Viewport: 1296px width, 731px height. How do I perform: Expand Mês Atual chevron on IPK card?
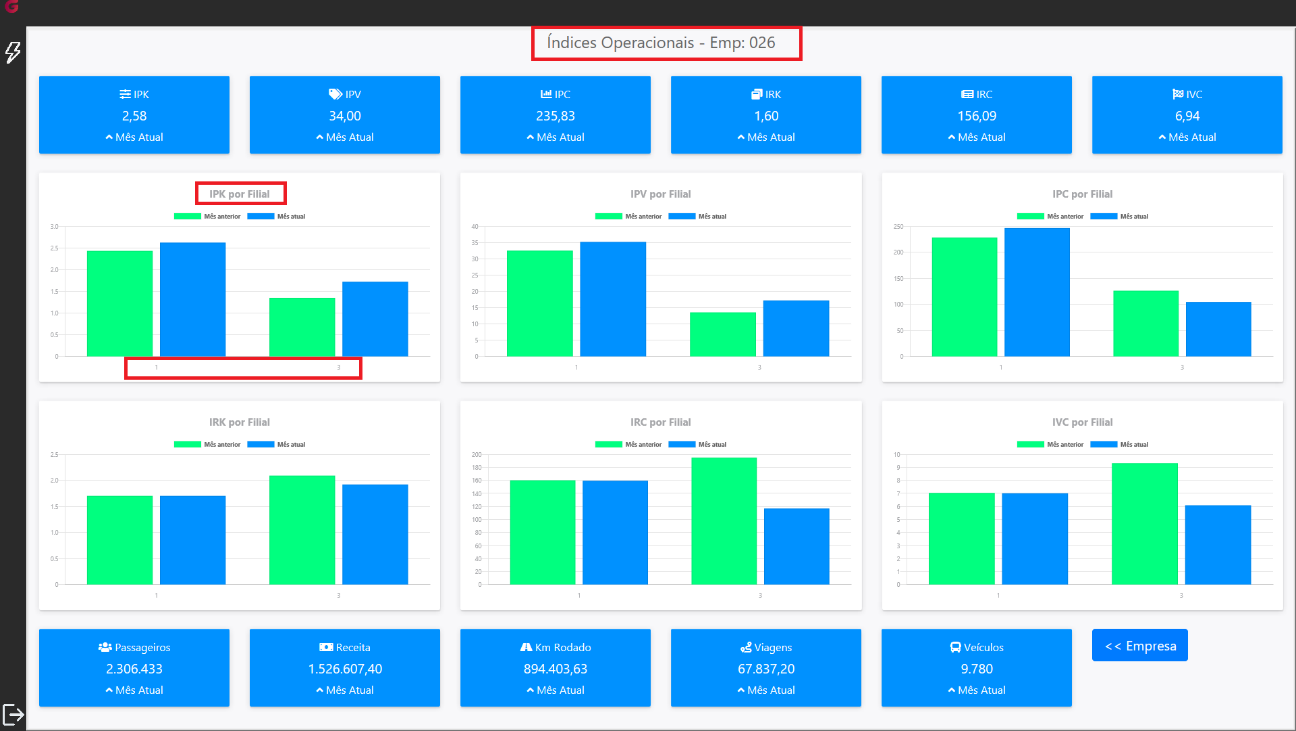pos(109,137)
